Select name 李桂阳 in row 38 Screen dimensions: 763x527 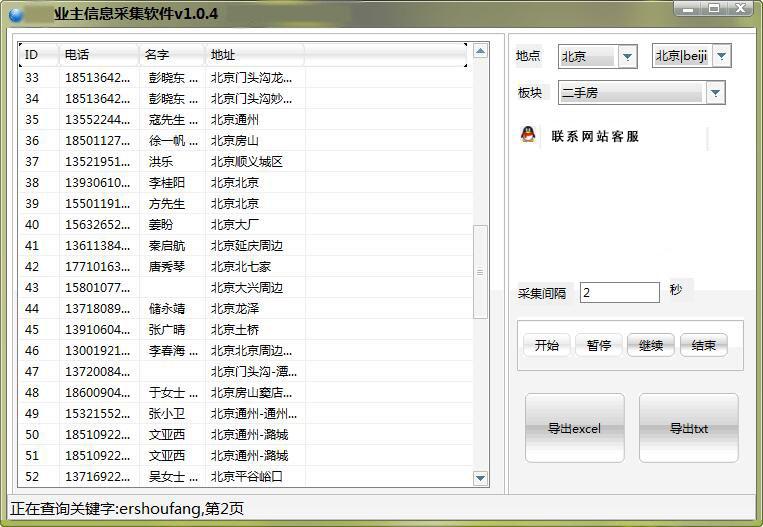coord(166,182)
